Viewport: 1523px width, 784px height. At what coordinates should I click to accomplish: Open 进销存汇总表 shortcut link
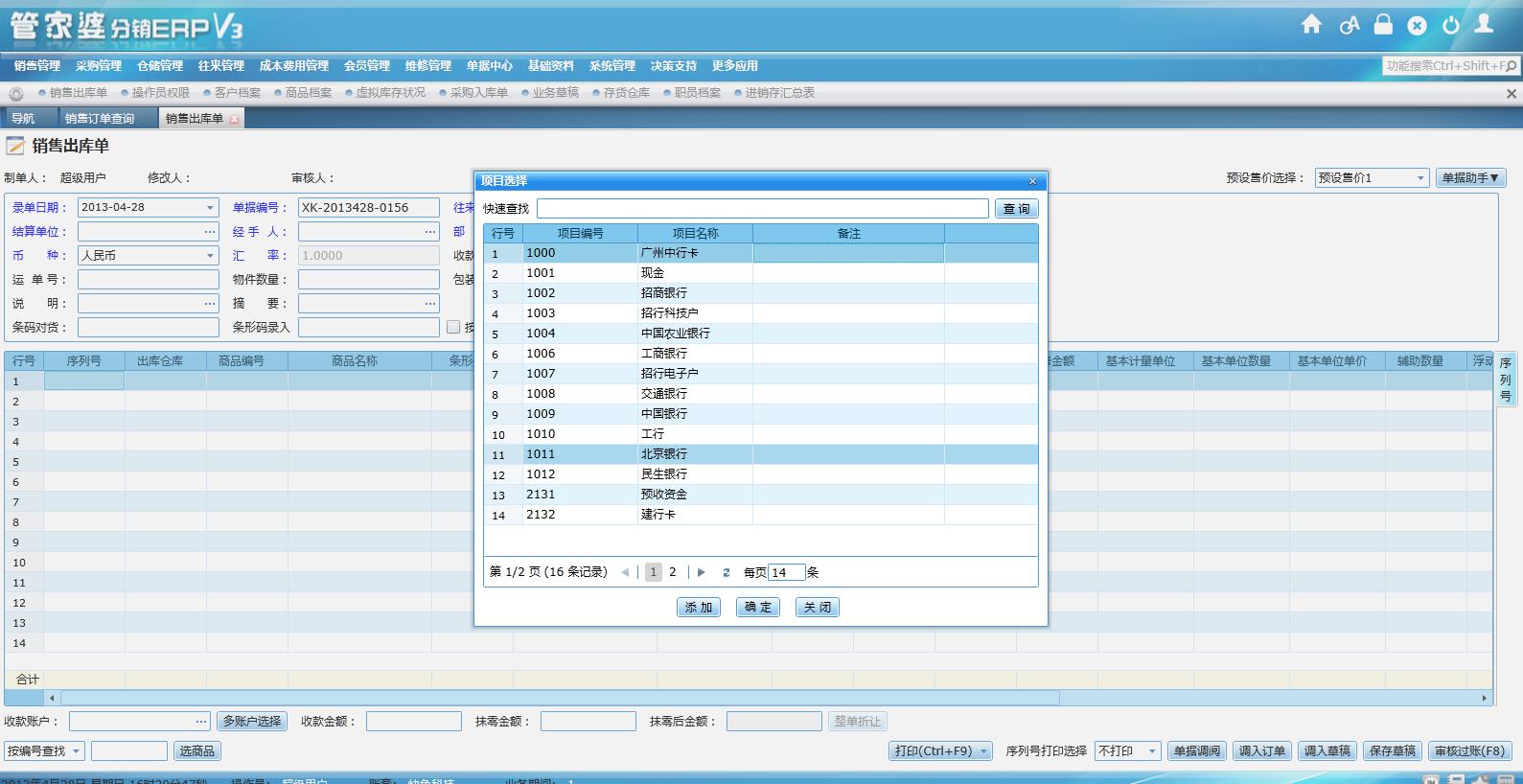point(780,93)
